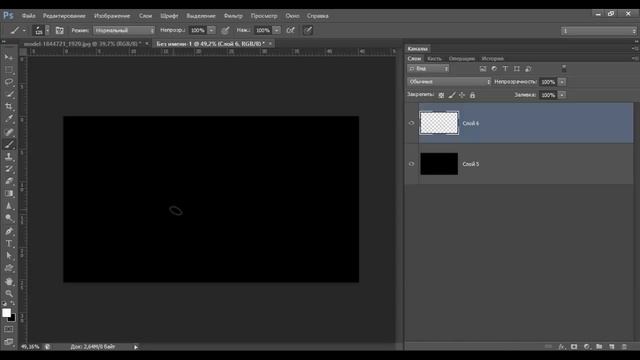Screen dimensions: 640x360
Task: Open brush opacity slider arrow
Action: click(x=211, y=30)
